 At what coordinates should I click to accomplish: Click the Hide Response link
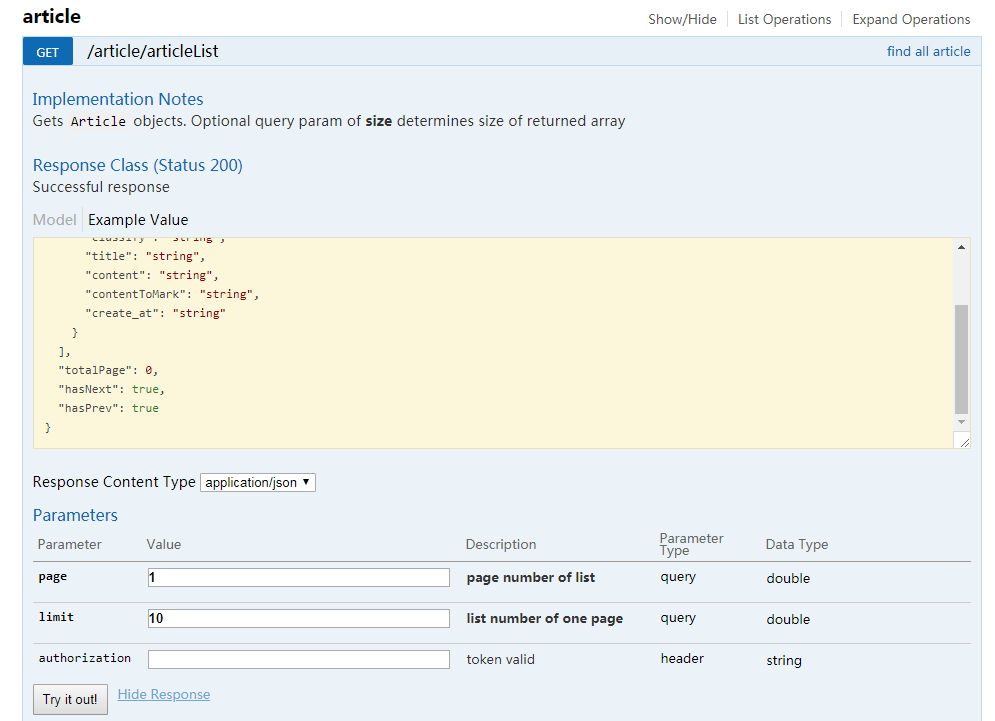coord(164,694)
